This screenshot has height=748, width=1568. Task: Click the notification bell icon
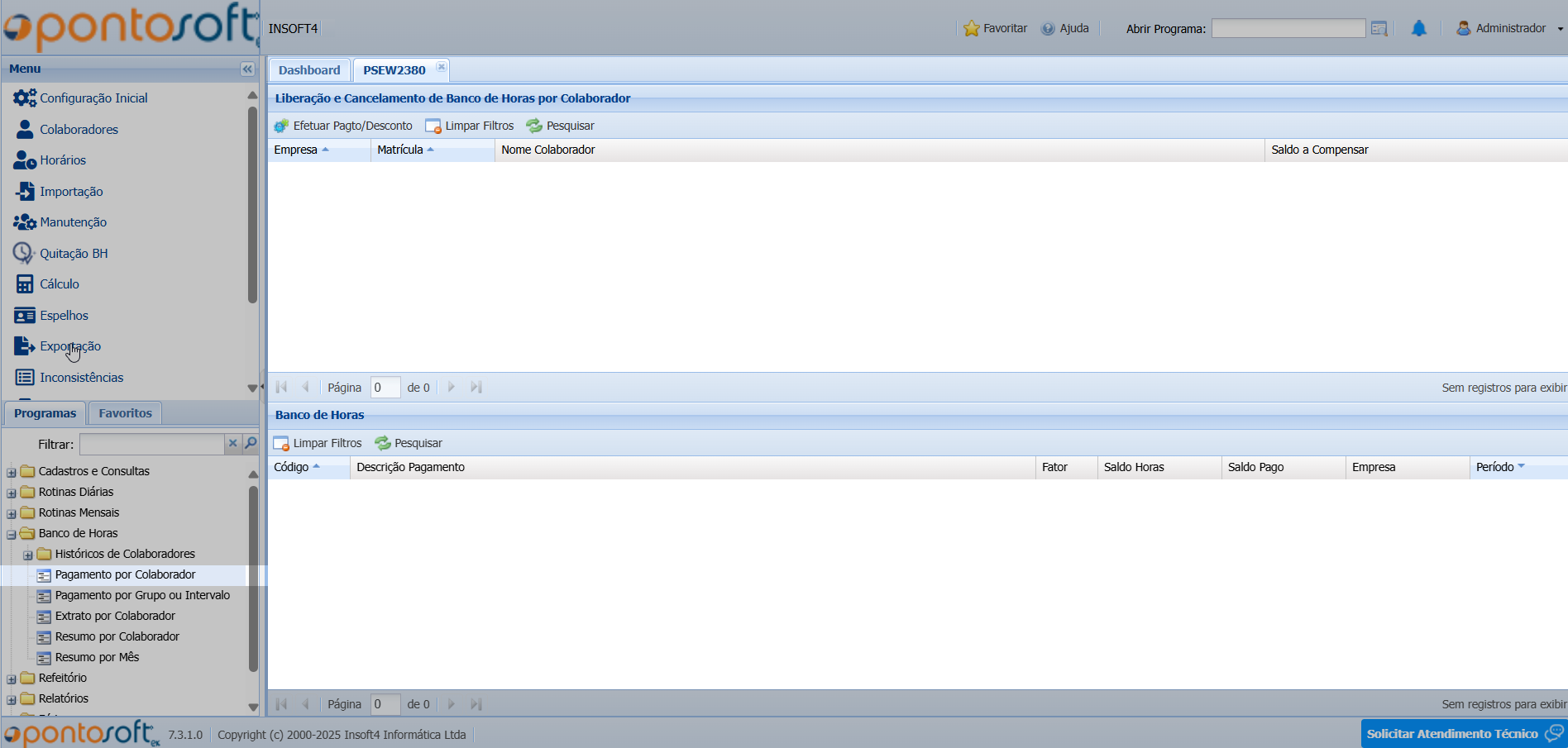(x=1418, y=29)
